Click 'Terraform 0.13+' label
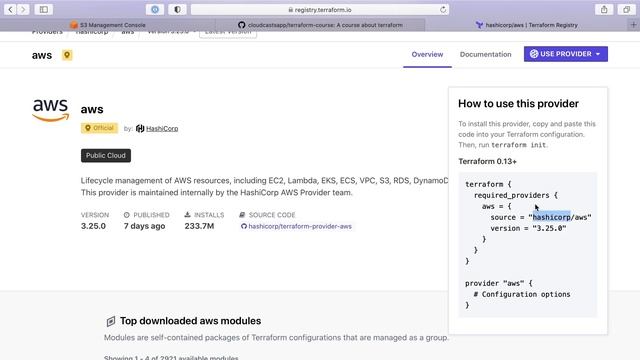 point(487,161)
